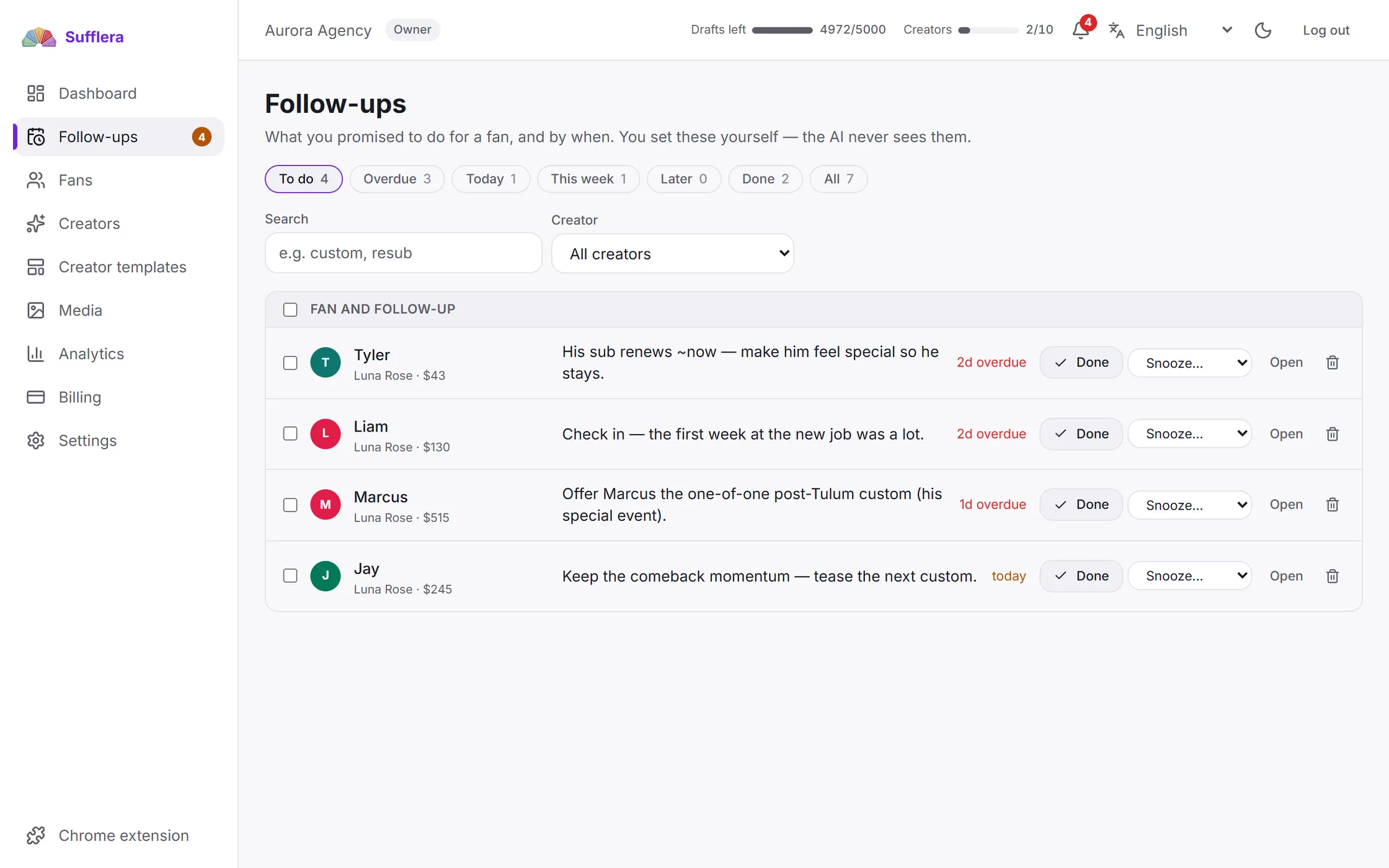Open Snooze dropdown for Tyler

(x=1190, y=363)
